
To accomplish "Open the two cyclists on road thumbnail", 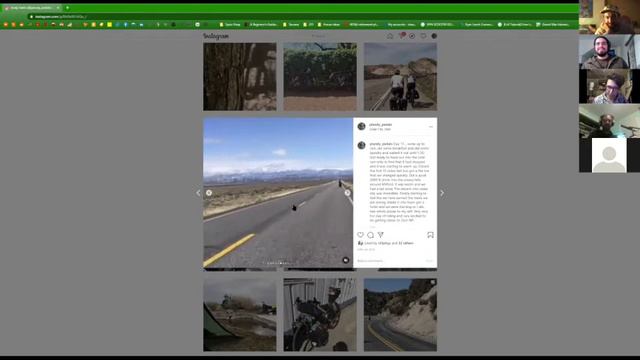I will (x=400, y=77).
